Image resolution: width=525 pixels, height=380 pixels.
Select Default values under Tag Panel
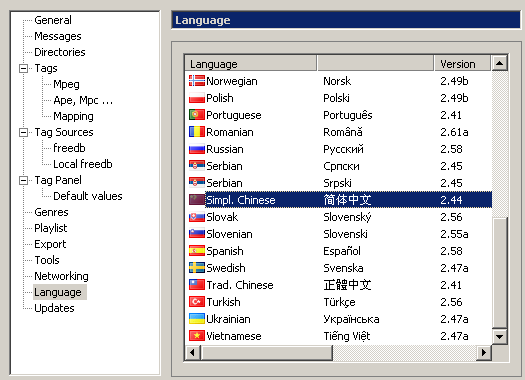click(88, 196)
